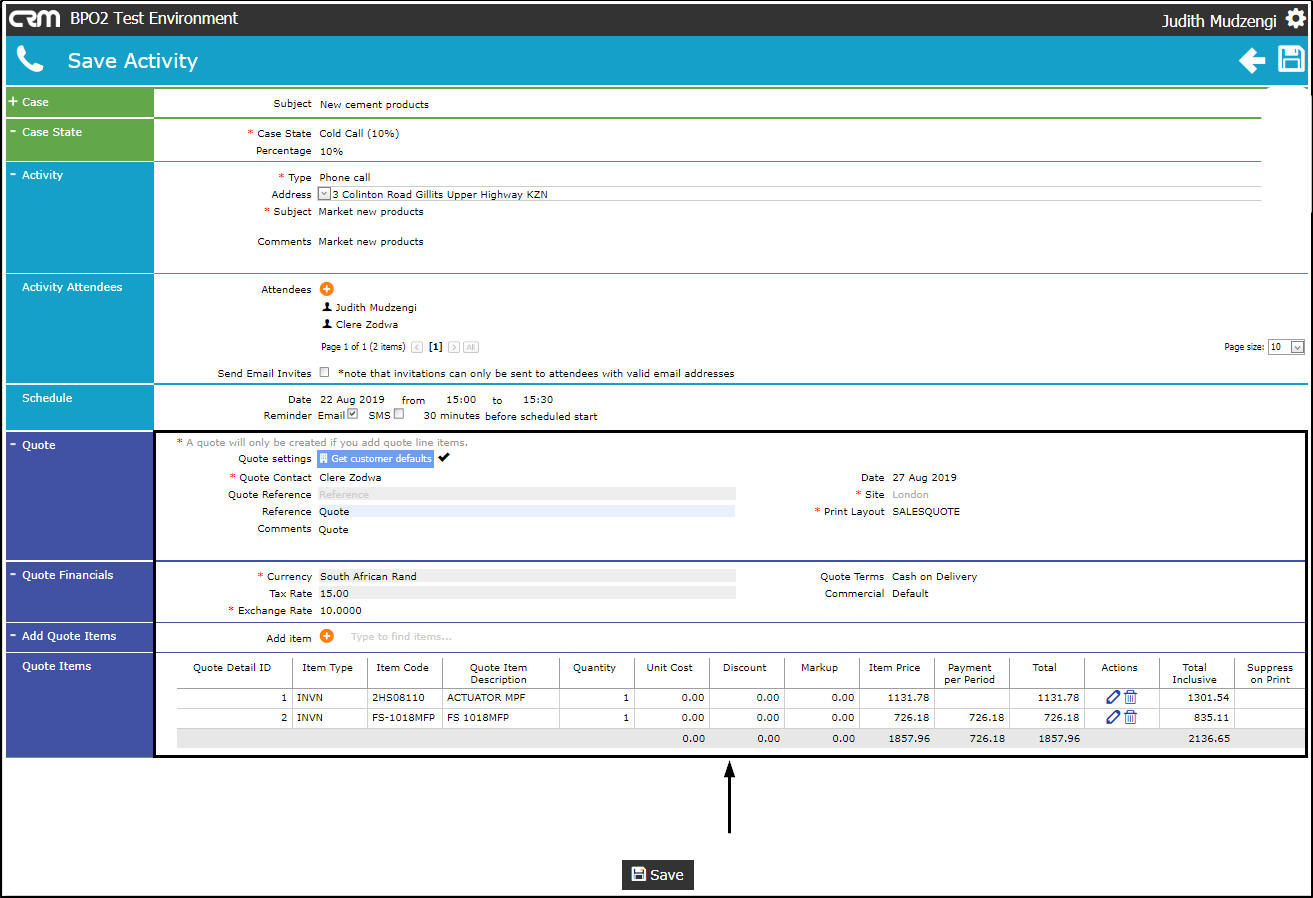Toggle the Send Email Invites checkbox
The width and height of the screenshot is (1313, 898).
point(324,373)
